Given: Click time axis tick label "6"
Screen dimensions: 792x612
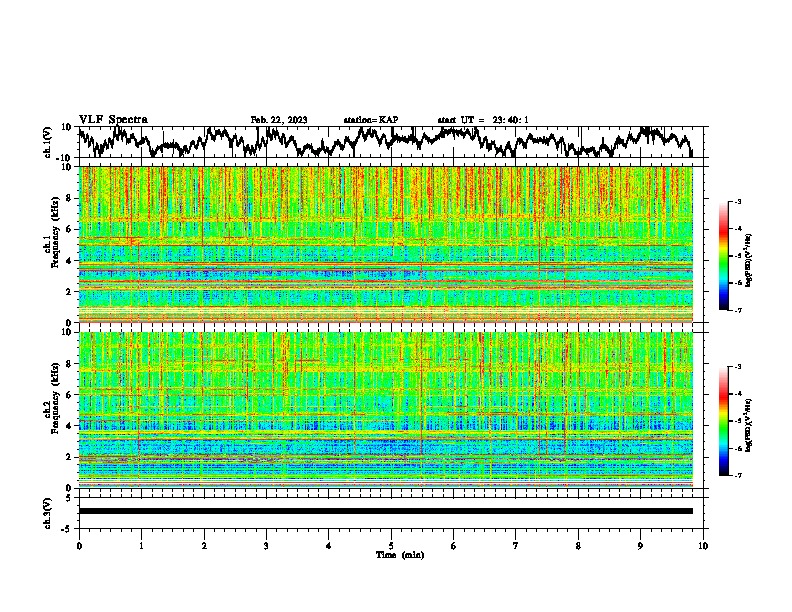Looking at the screenshot, I should point(454,546).
